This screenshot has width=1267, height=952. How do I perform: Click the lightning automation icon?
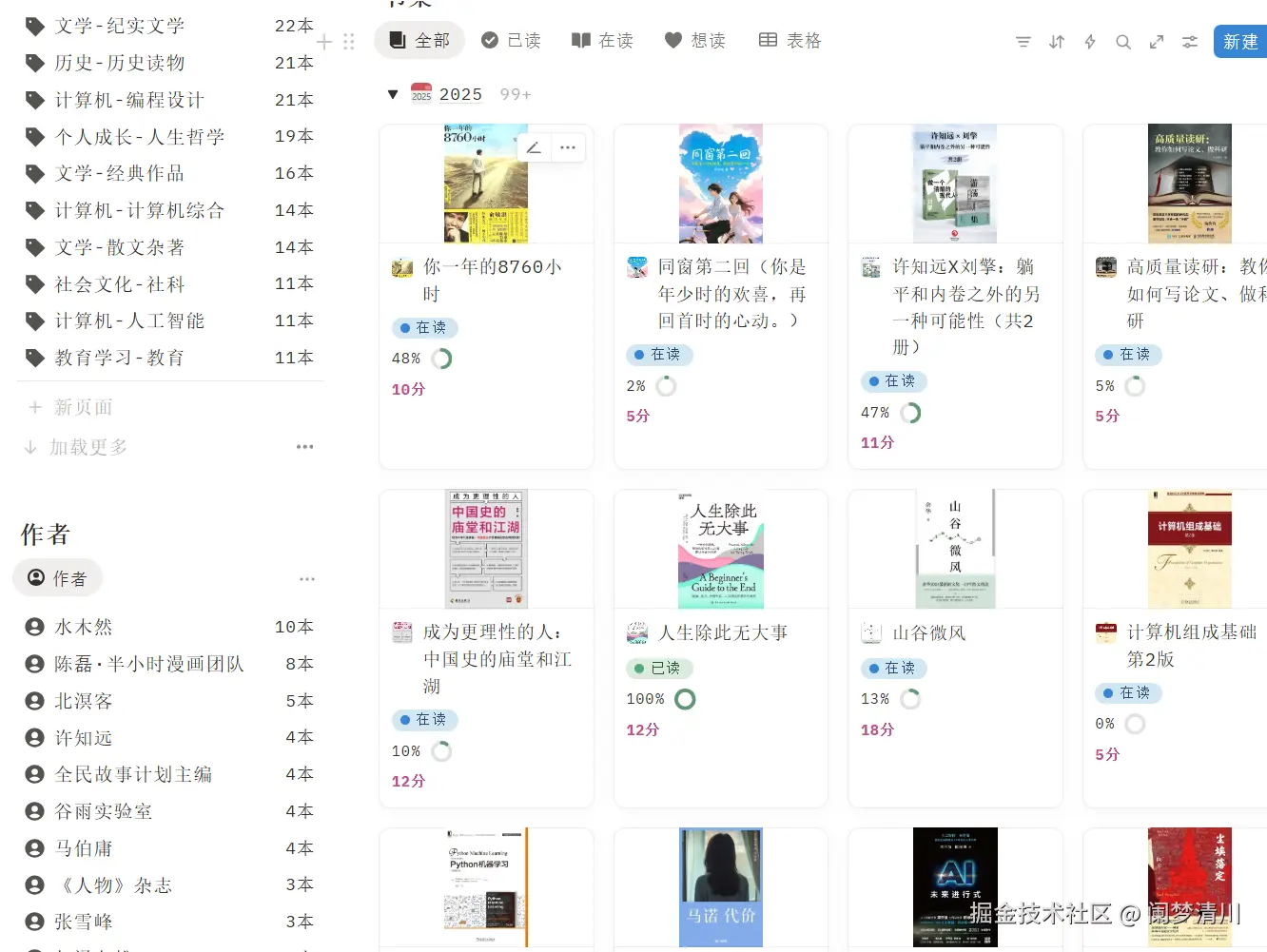1090,42
